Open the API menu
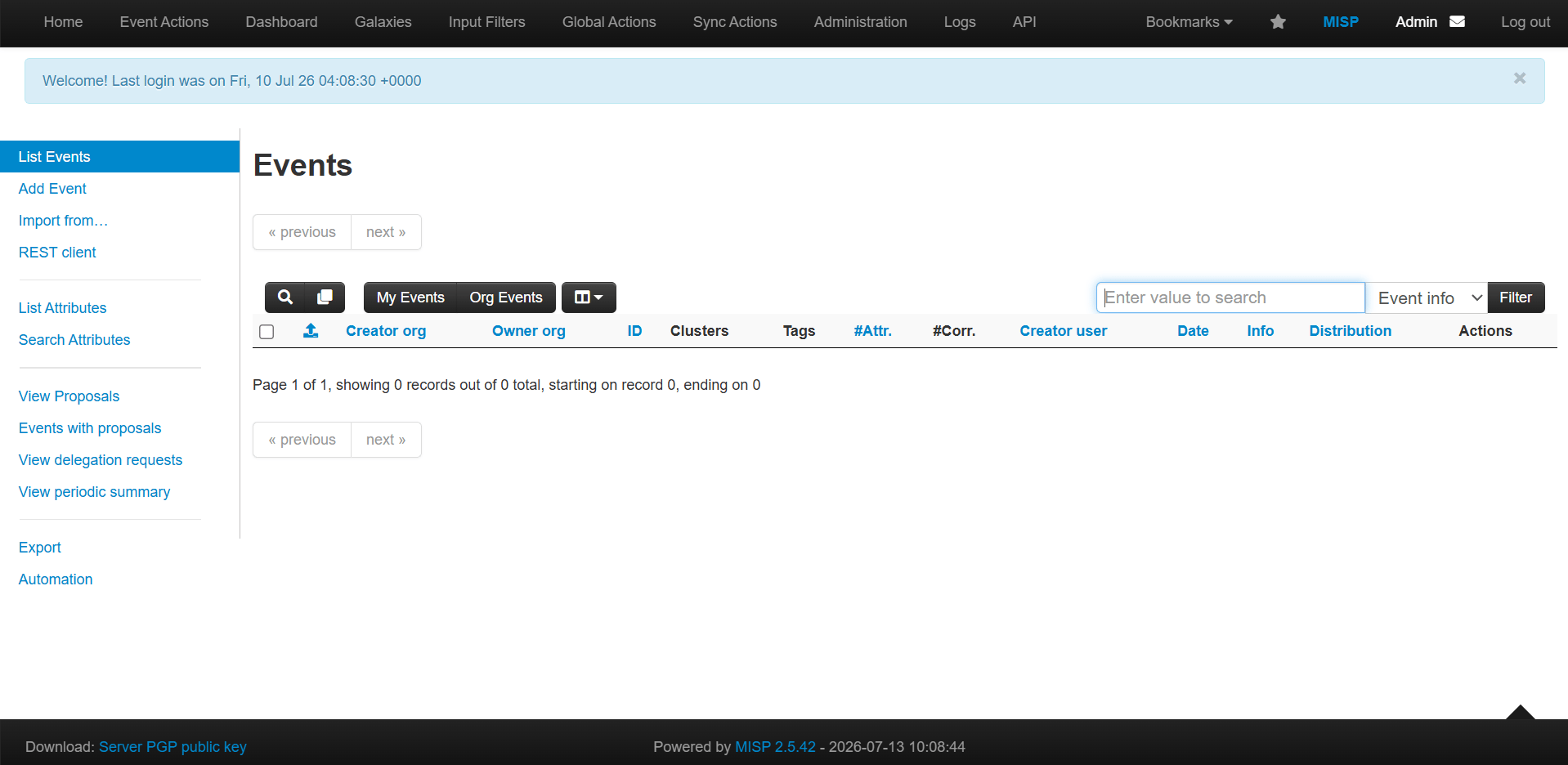1568x765 pixels. pyautogui.click(x=1024, y=22)
